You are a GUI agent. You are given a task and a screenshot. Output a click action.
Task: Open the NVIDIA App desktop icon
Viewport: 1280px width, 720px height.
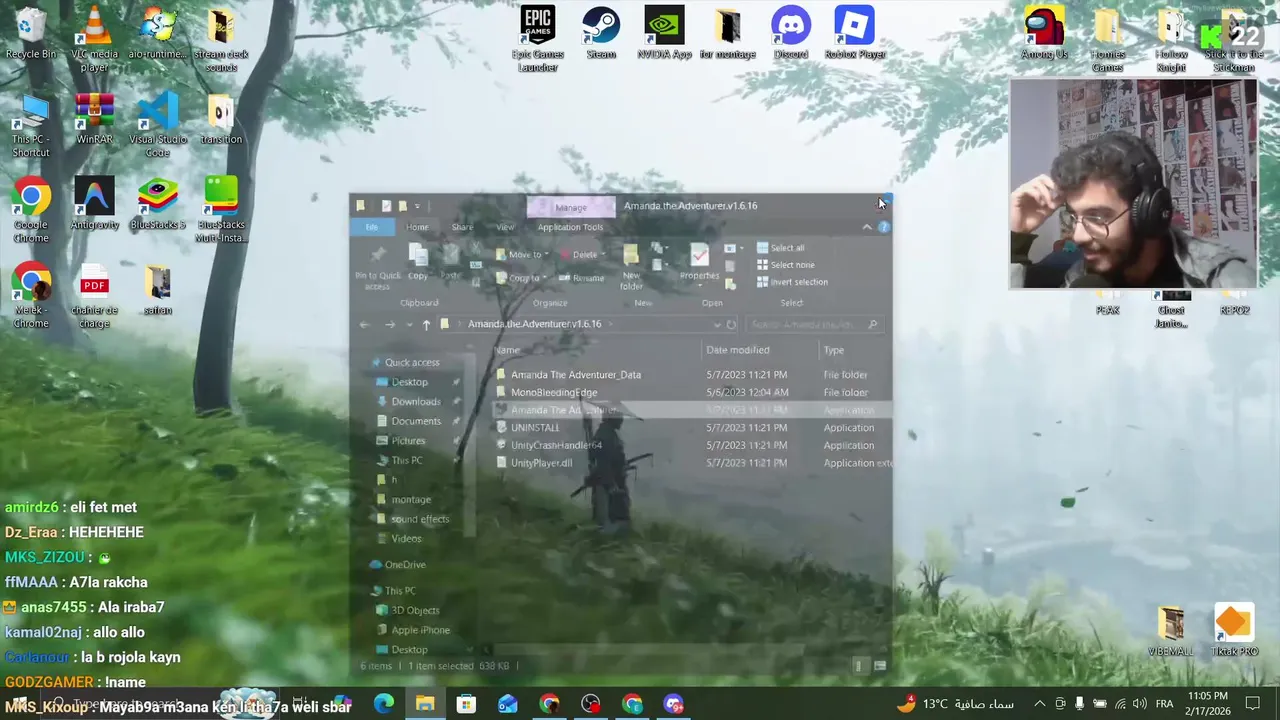[x=664, y=33]
